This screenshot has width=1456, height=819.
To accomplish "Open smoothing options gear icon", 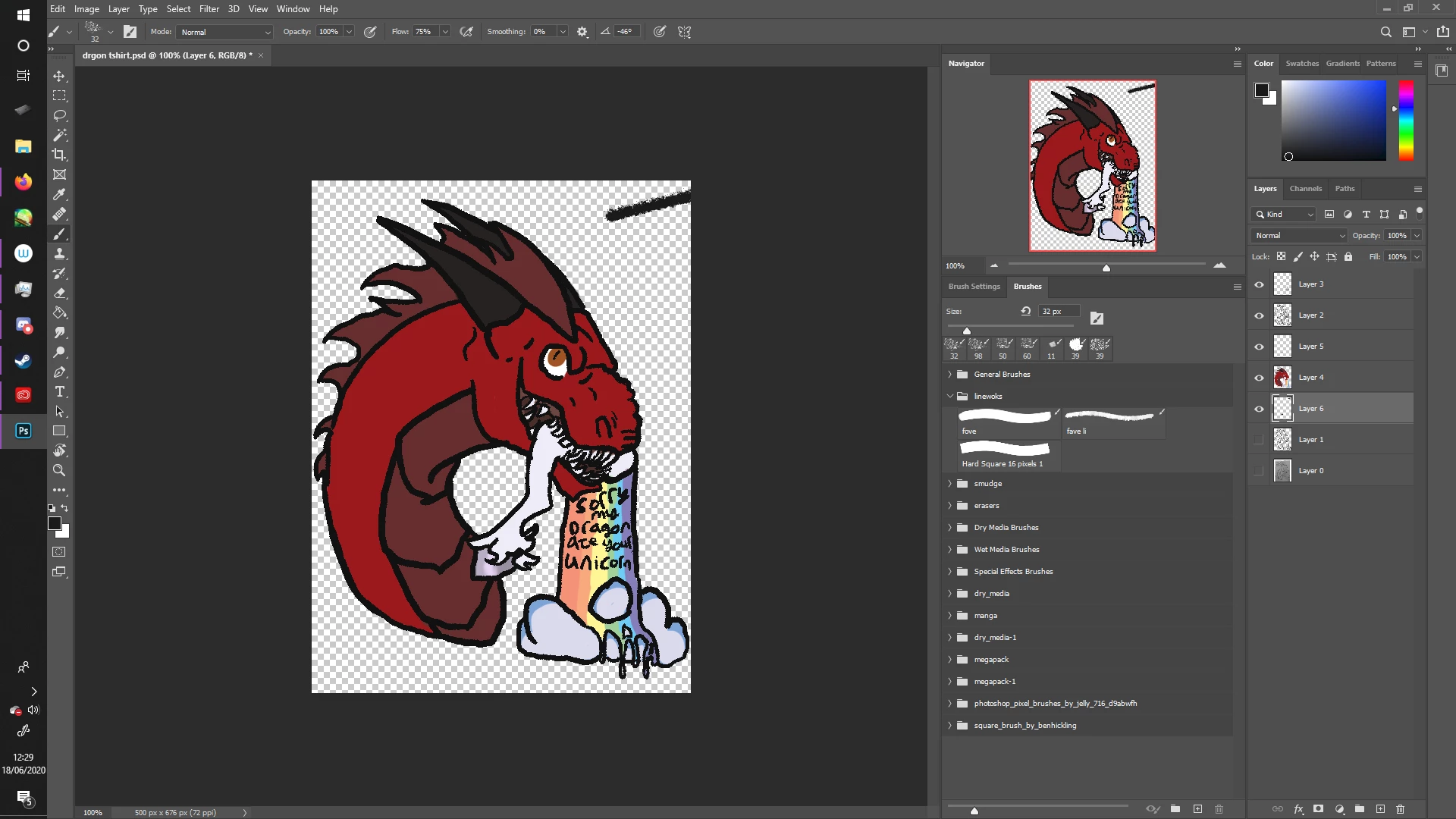I will (582, 32).
